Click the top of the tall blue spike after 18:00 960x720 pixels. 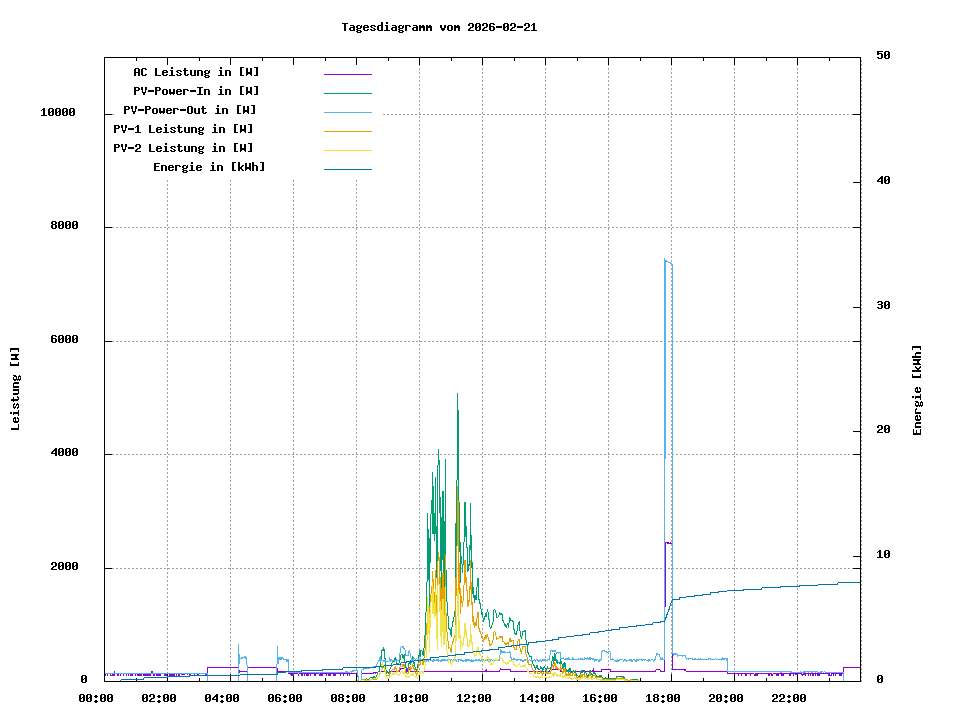[666, 260]
